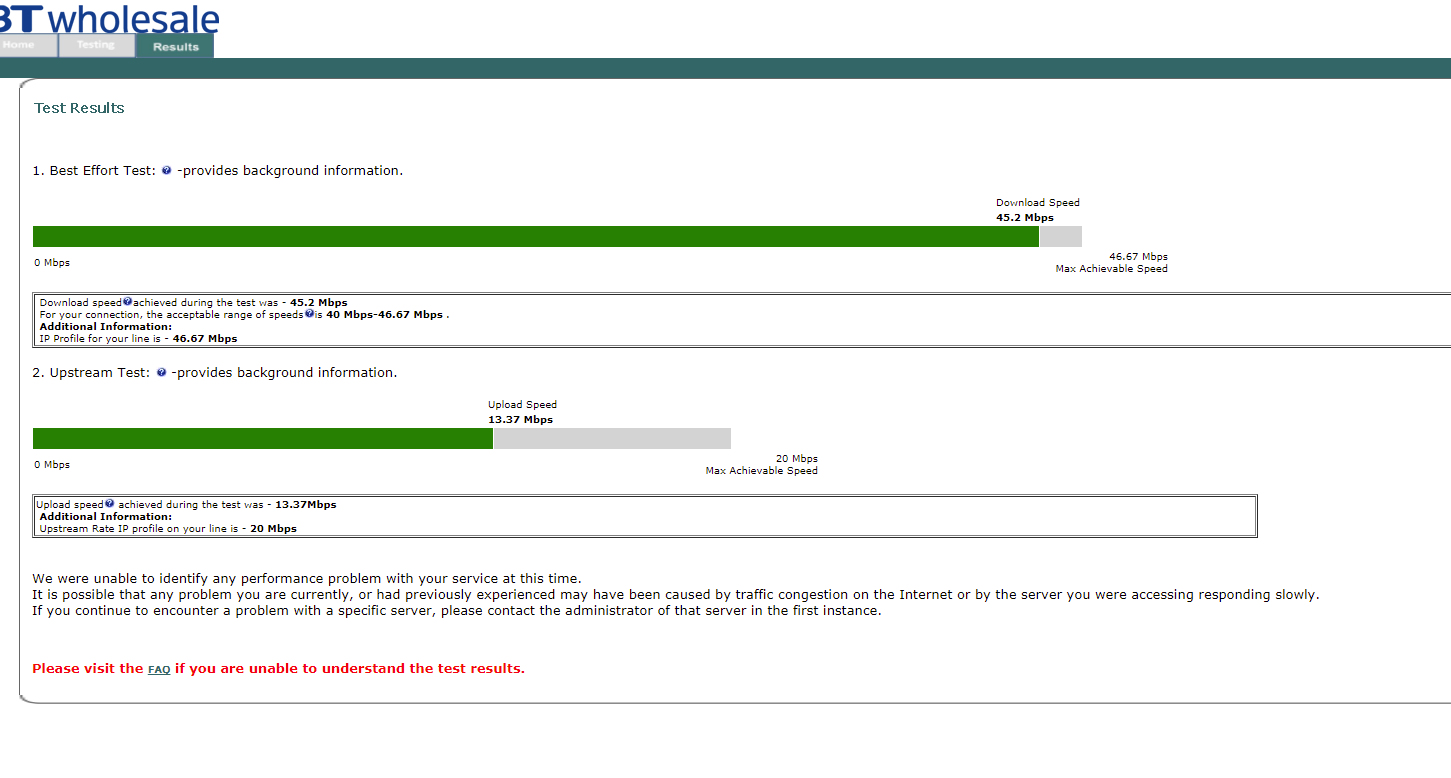Click grey unfilled part of upload bar

tap(611, 439)
